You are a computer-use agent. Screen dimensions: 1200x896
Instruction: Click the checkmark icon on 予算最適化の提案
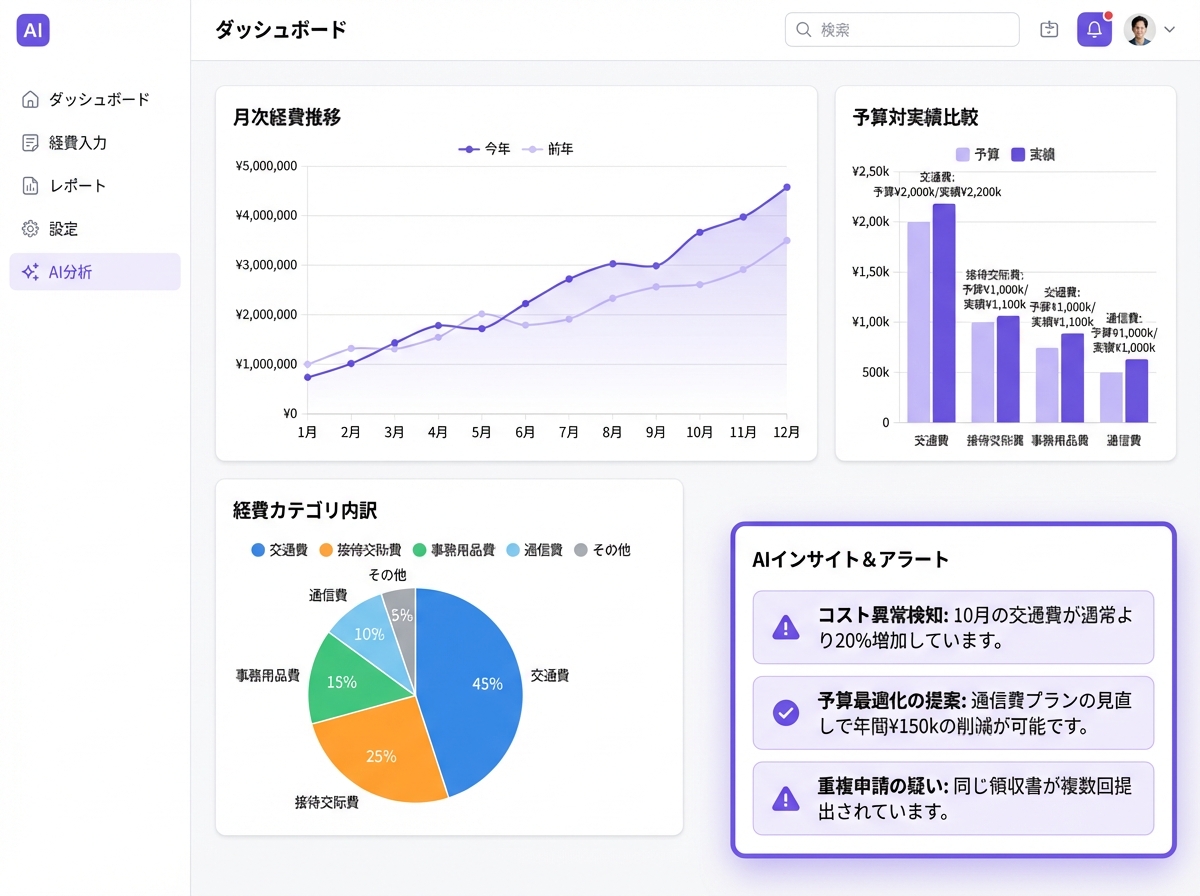pyautogui.click(x=785, y=713)
